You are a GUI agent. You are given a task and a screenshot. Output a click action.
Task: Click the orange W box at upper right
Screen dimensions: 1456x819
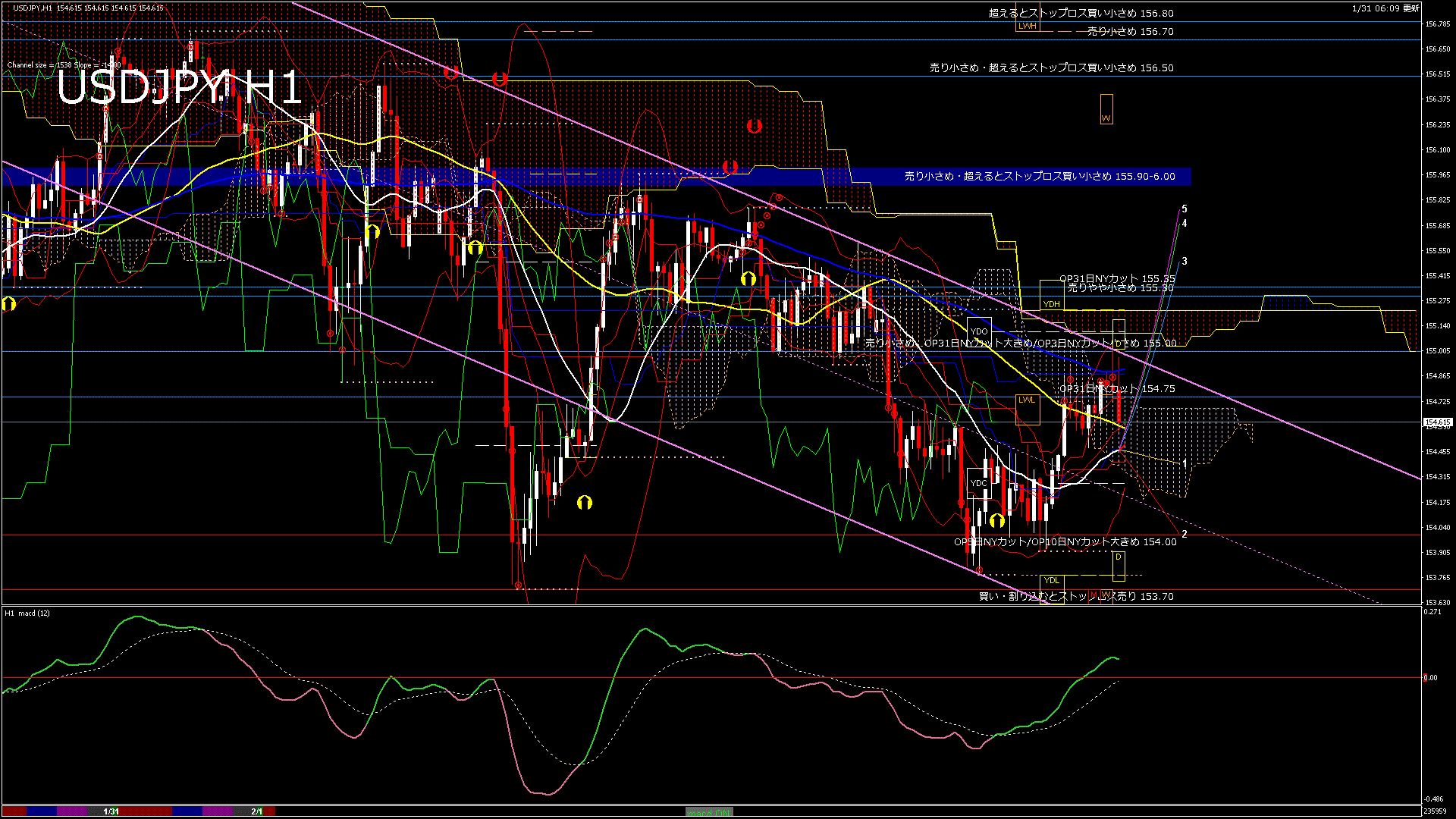click(x=1106, y=109)
